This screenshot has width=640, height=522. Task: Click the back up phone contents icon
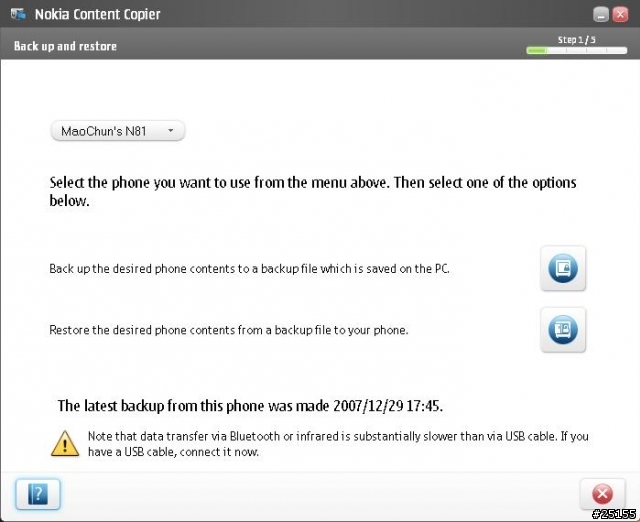click(x=563, y=268)
